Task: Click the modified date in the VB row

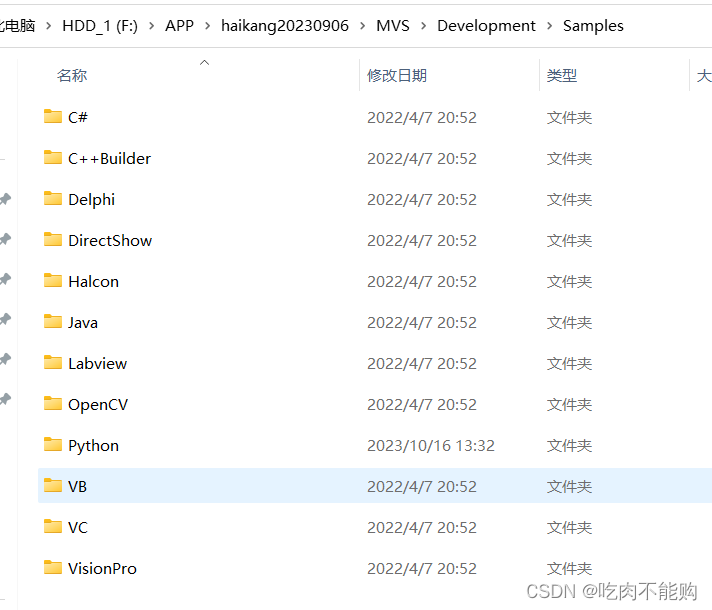Action: pyautogui.click(x=422, y=486)
